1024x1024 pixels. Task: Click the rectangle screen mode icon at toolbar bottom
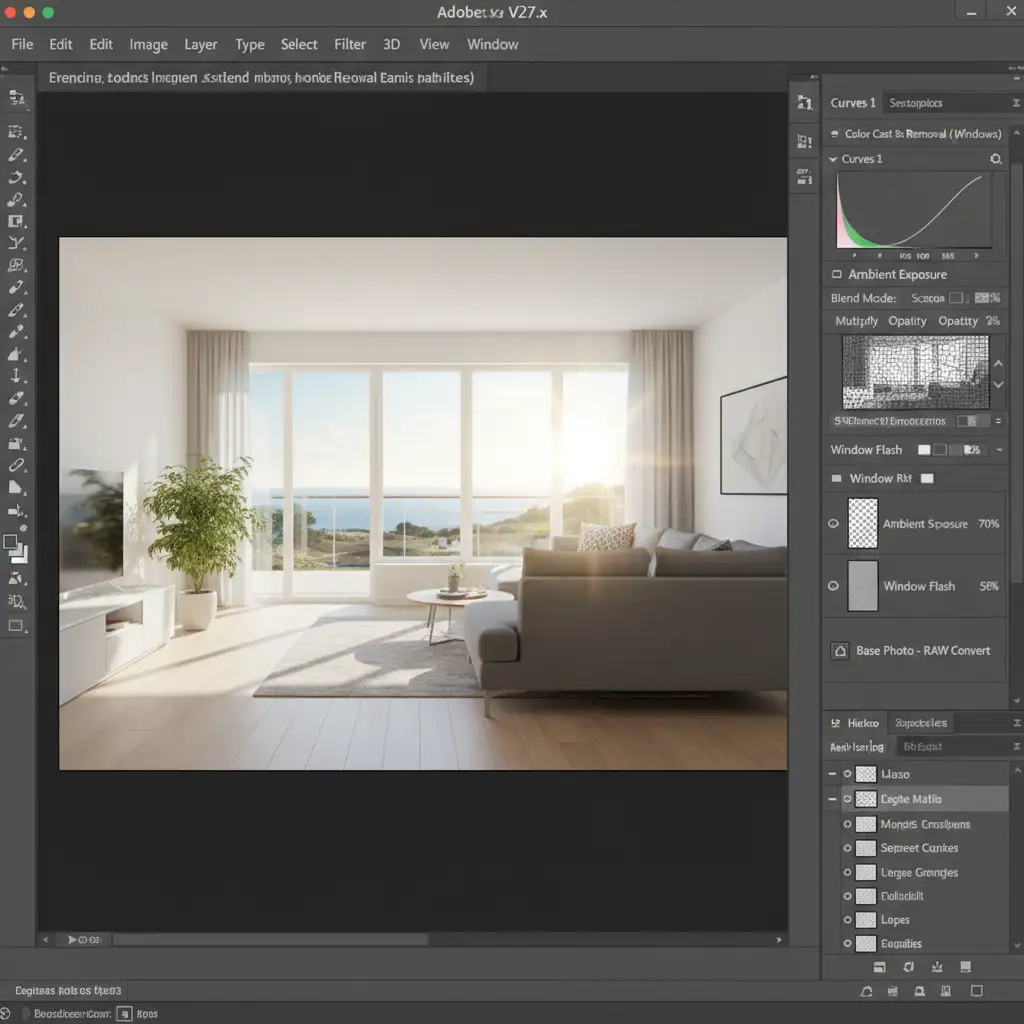(16, 625)
